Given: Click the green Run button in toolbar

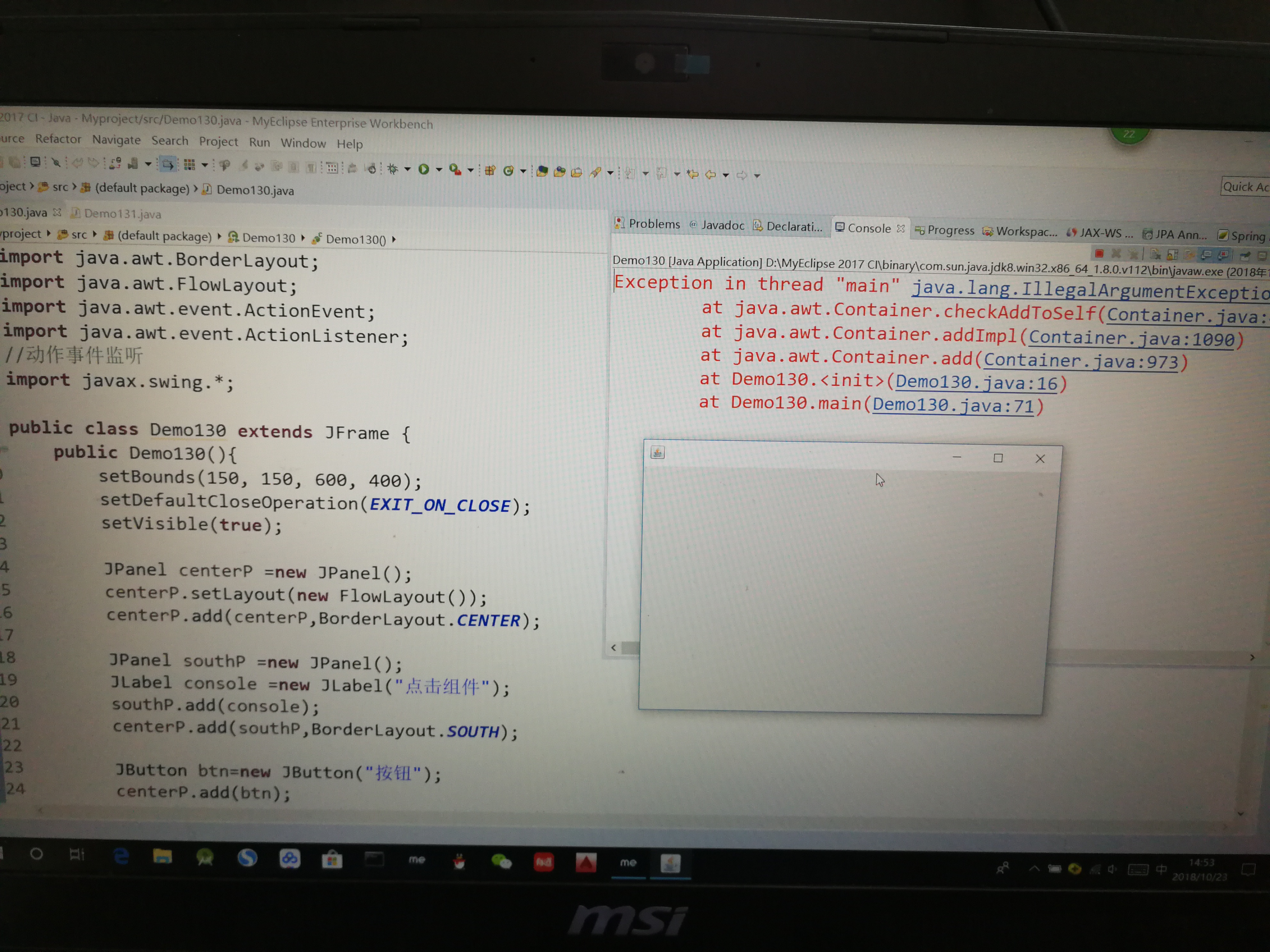Looking at the screenshot, I should pos(424,169).
